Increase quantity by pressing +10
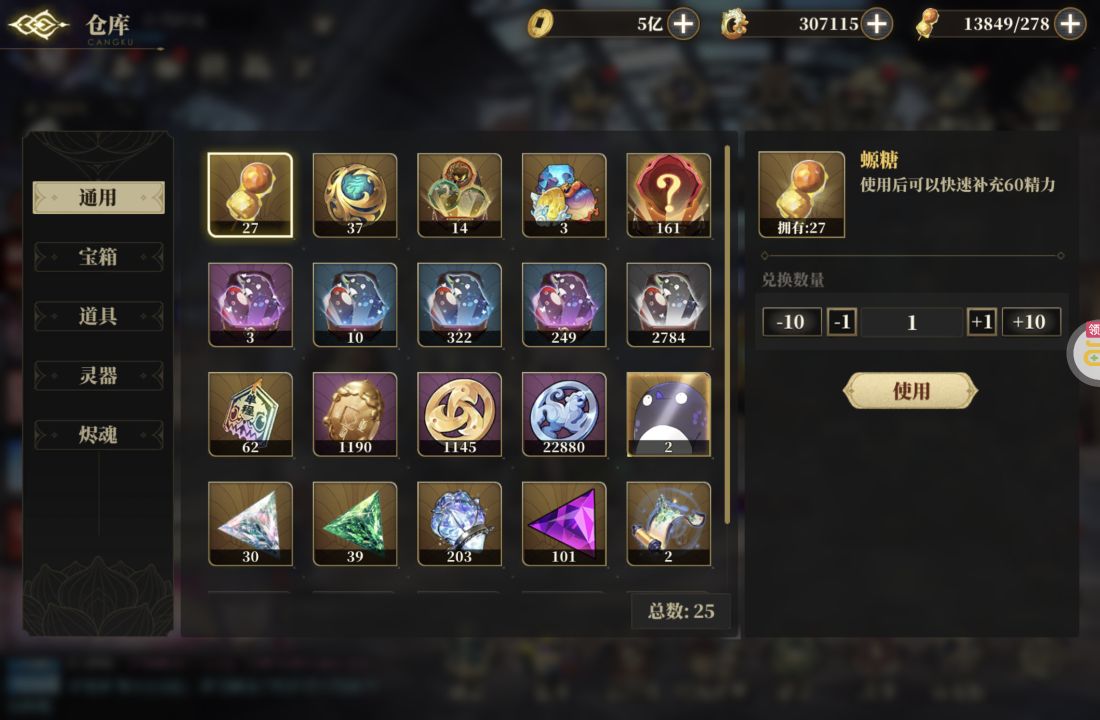The height and width of the screenshot is (720, 1100). [1031, 322]
